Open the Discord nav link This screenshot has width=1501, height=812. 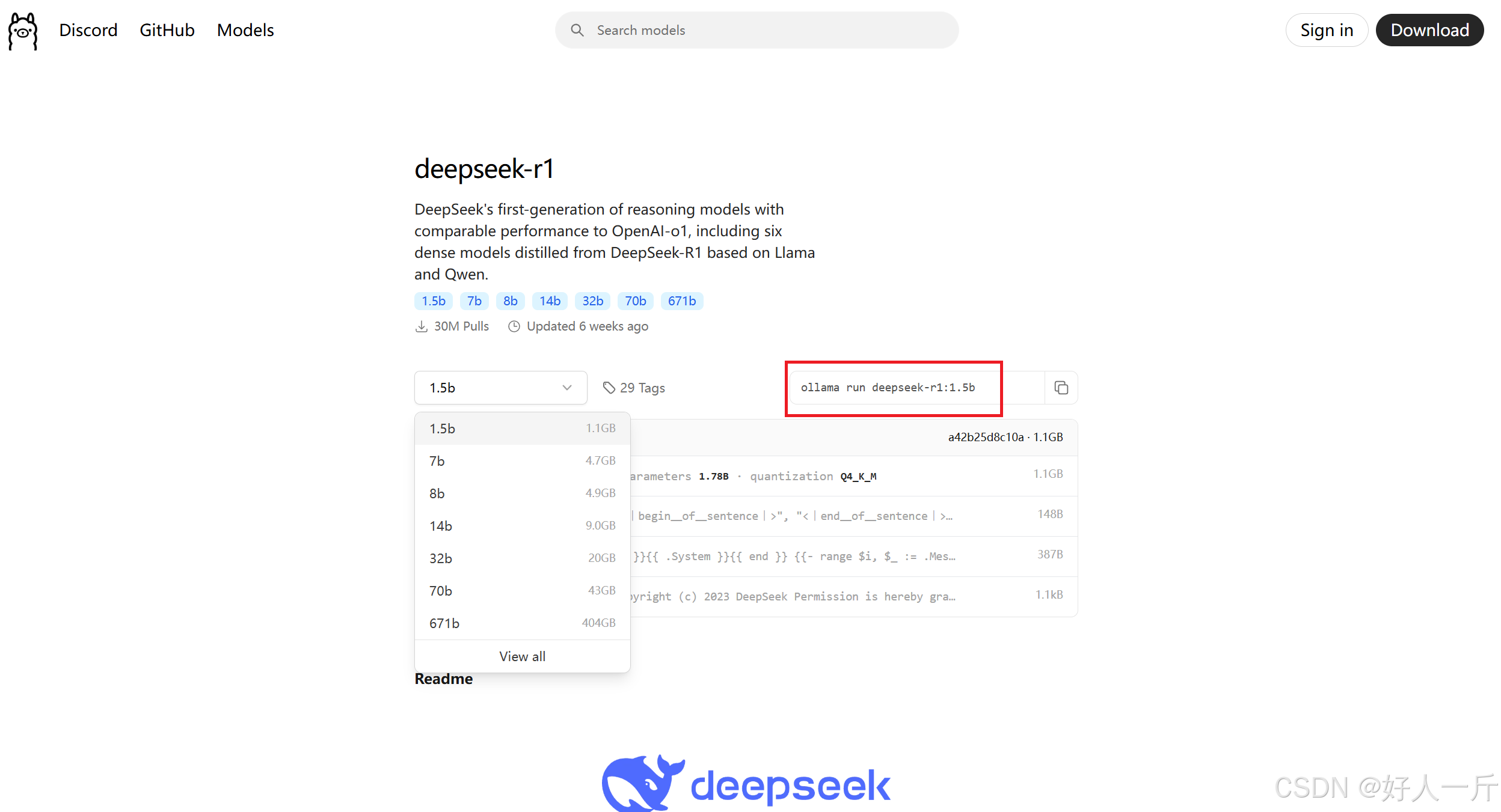pos(88,30)
